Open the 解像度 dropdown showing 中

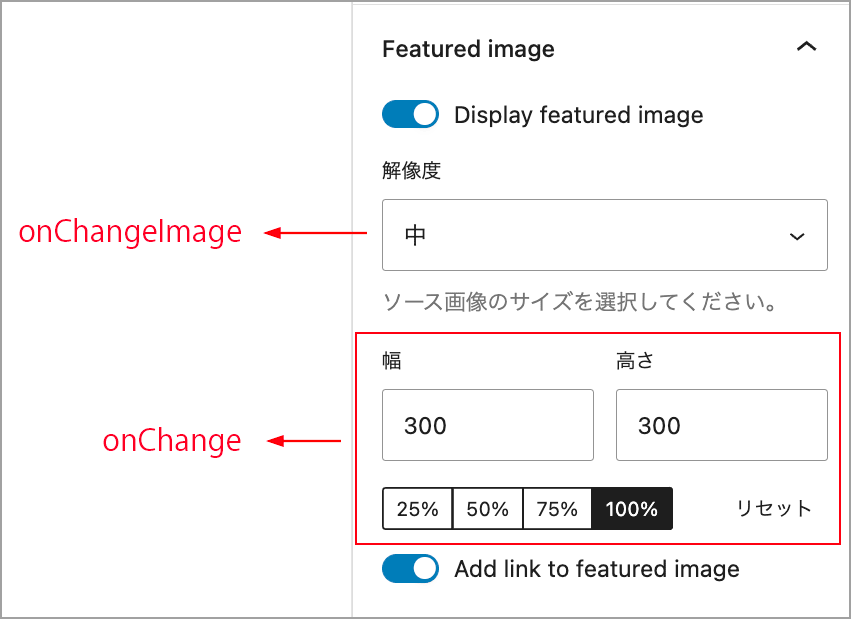click(x=605, y=235)
